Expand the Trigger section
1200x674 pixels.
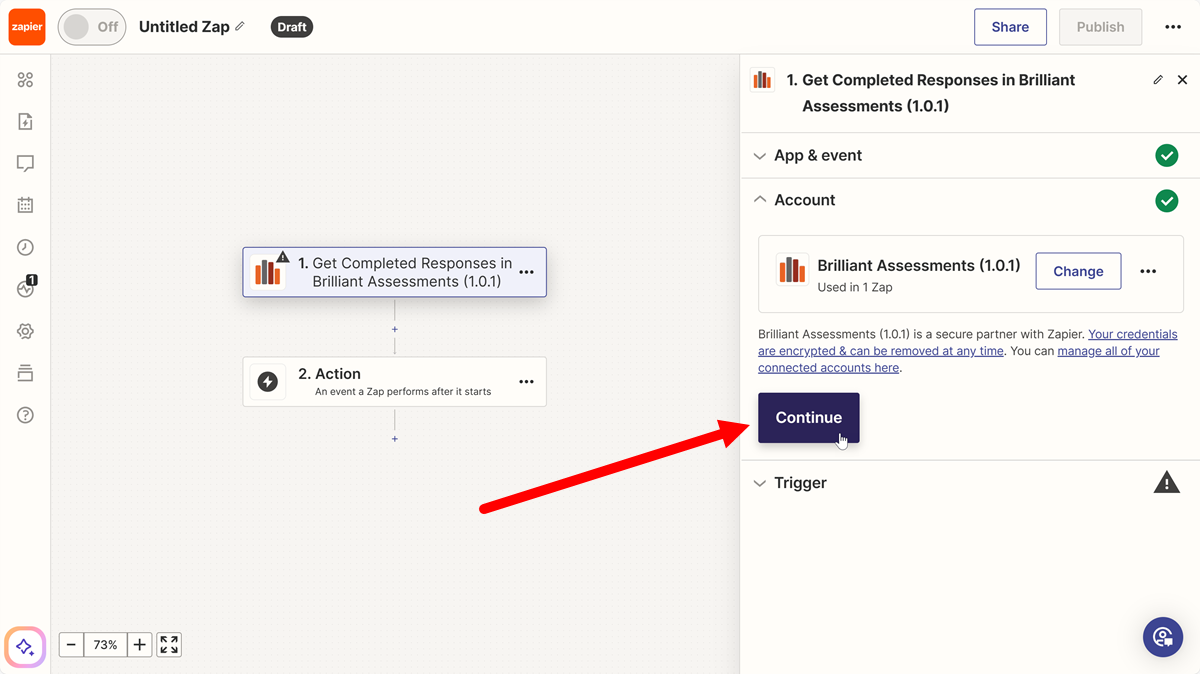click(x=760, y=482)
